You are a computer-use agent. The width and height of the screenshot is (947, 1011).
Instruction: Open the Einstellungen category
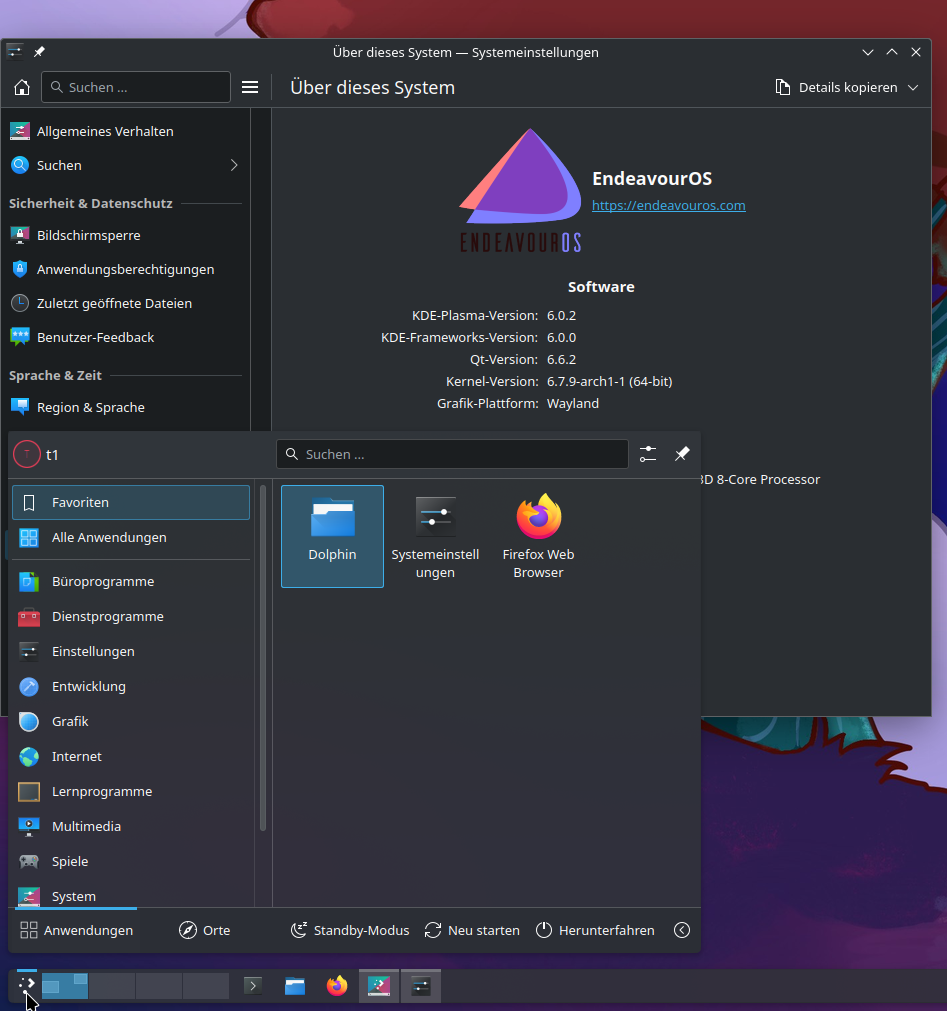[x=131, y=651]
